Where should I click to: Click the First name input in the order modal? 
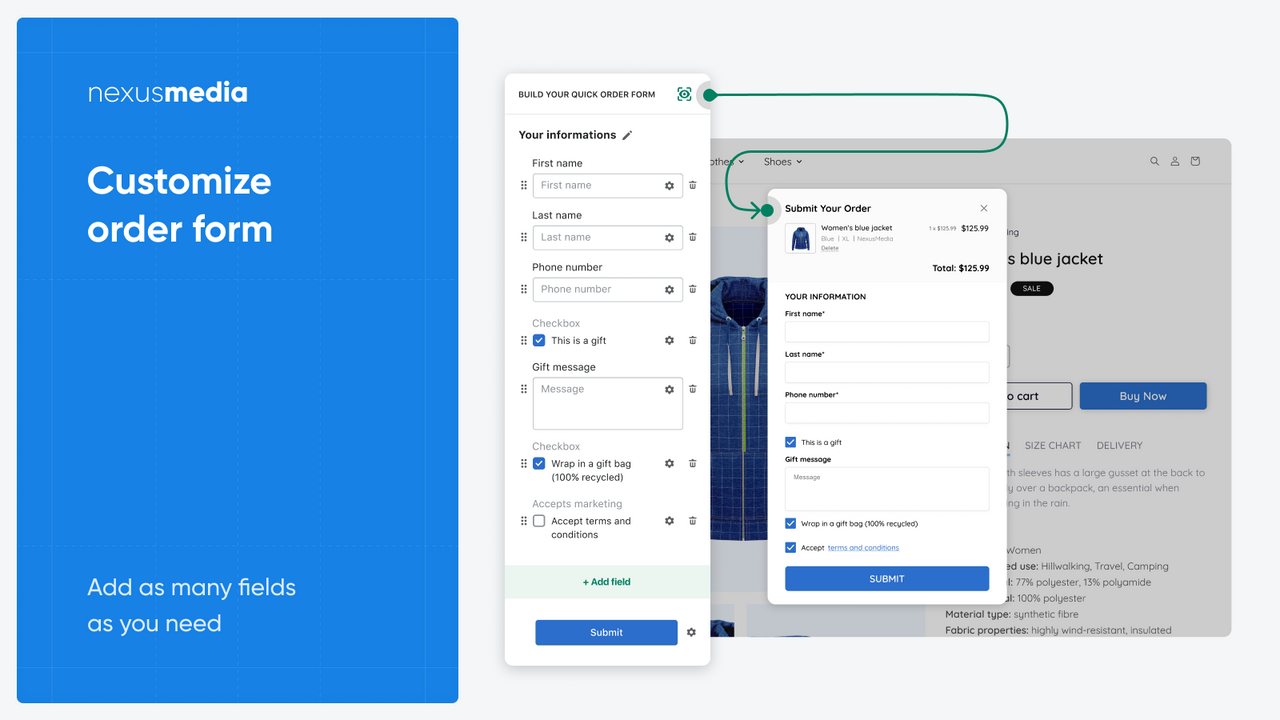click(x=887, y=331)
